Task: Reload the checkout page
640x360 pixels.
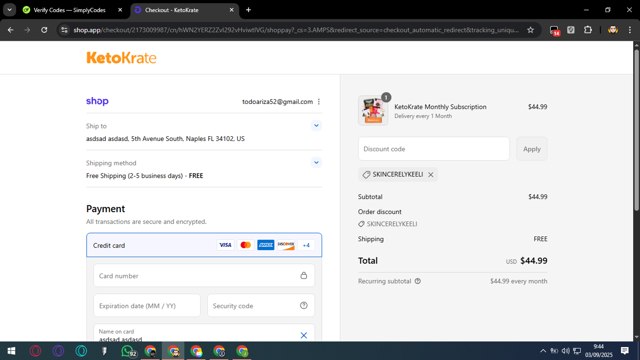Action: point(44,30)
